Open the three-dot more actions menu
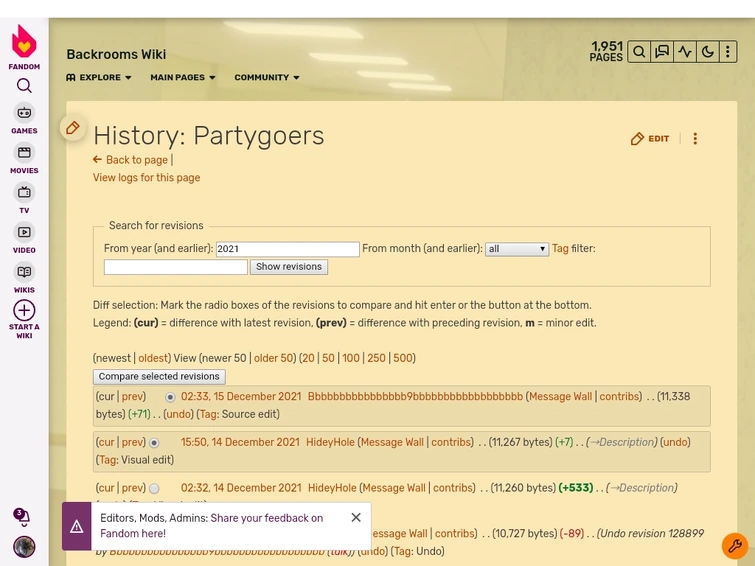755x566 pixels. click(695, 139)
